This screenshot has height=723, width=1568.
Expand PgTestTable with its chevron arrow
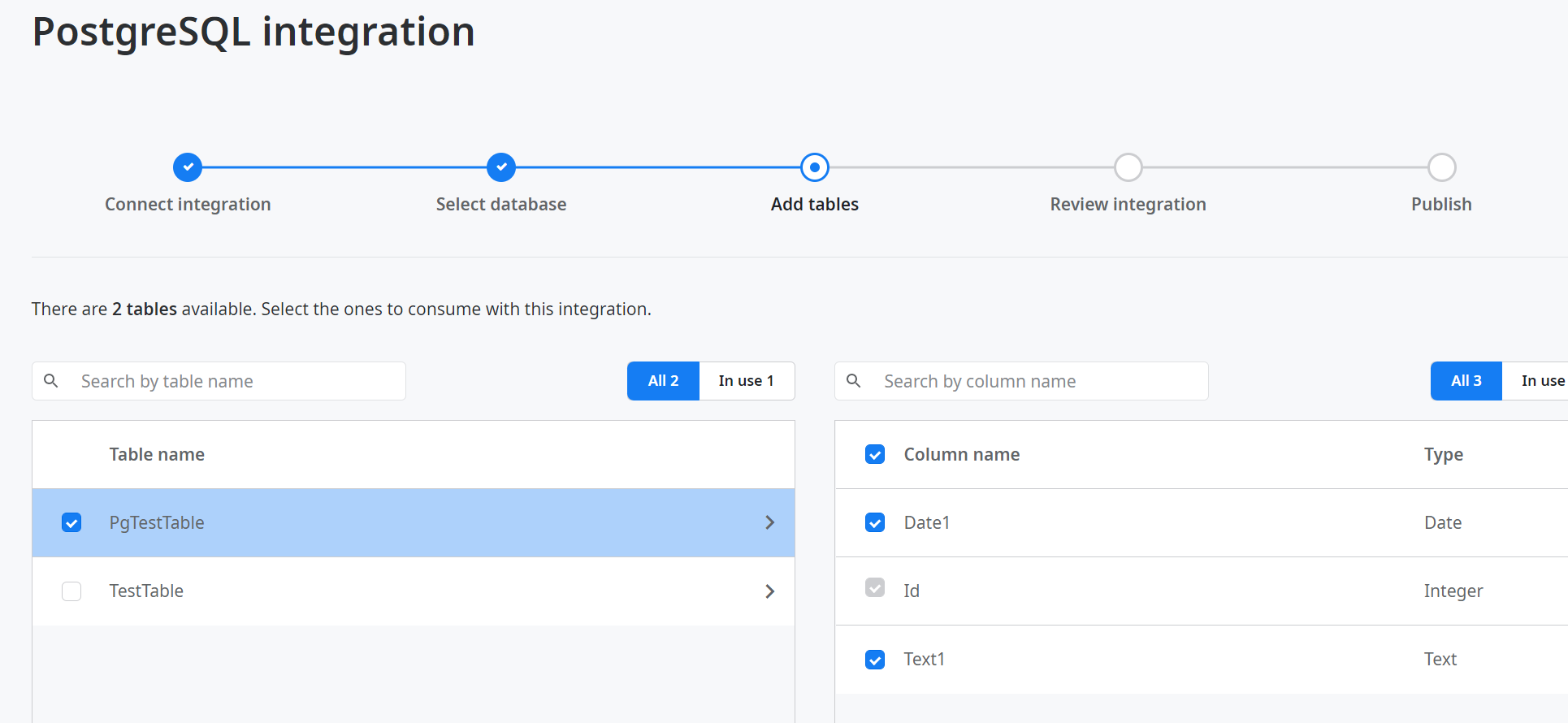pos(769,522)
